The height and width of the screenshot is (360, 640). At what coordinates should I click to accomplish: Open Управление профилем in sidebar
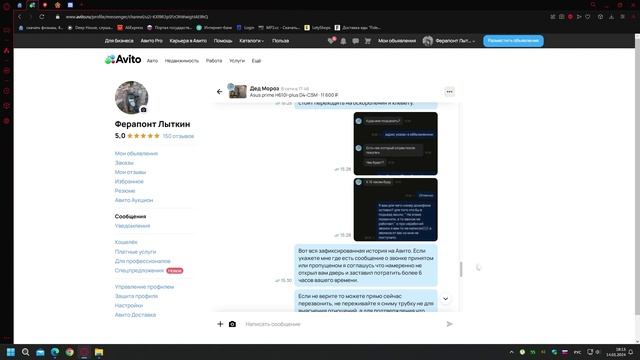144,287
